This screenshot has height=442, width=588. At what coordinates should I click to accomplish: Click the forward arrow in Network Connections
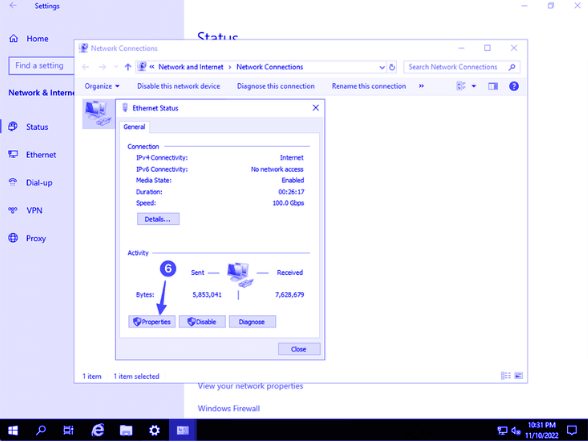102,67
